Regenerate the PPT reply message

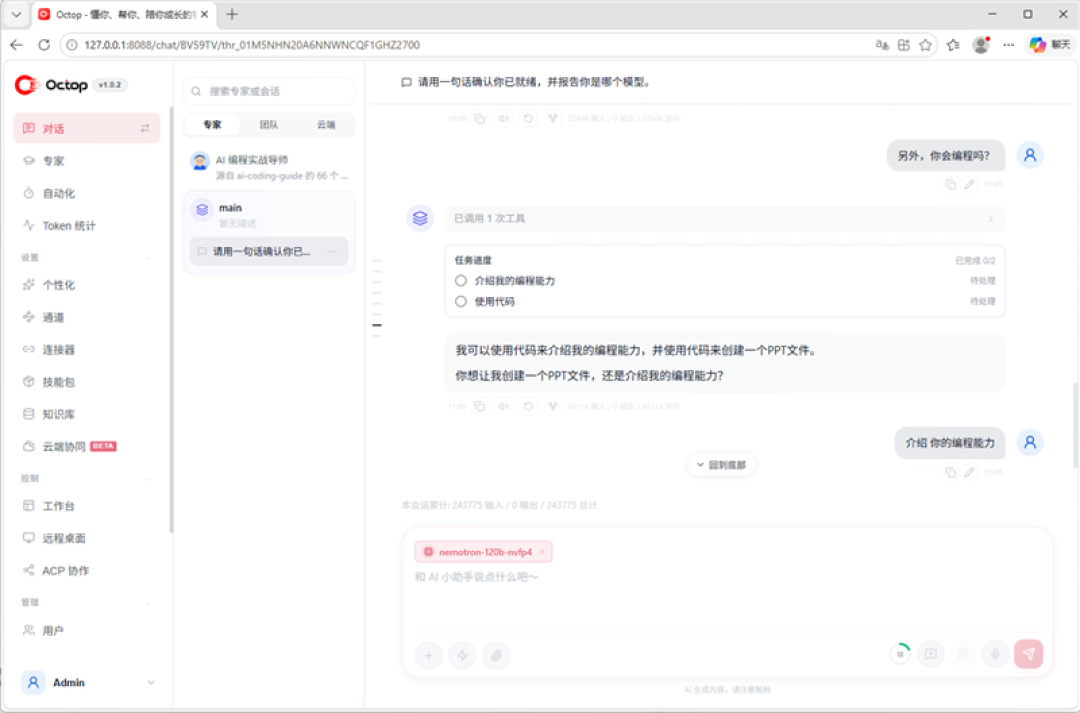click(x=528, y=406)
